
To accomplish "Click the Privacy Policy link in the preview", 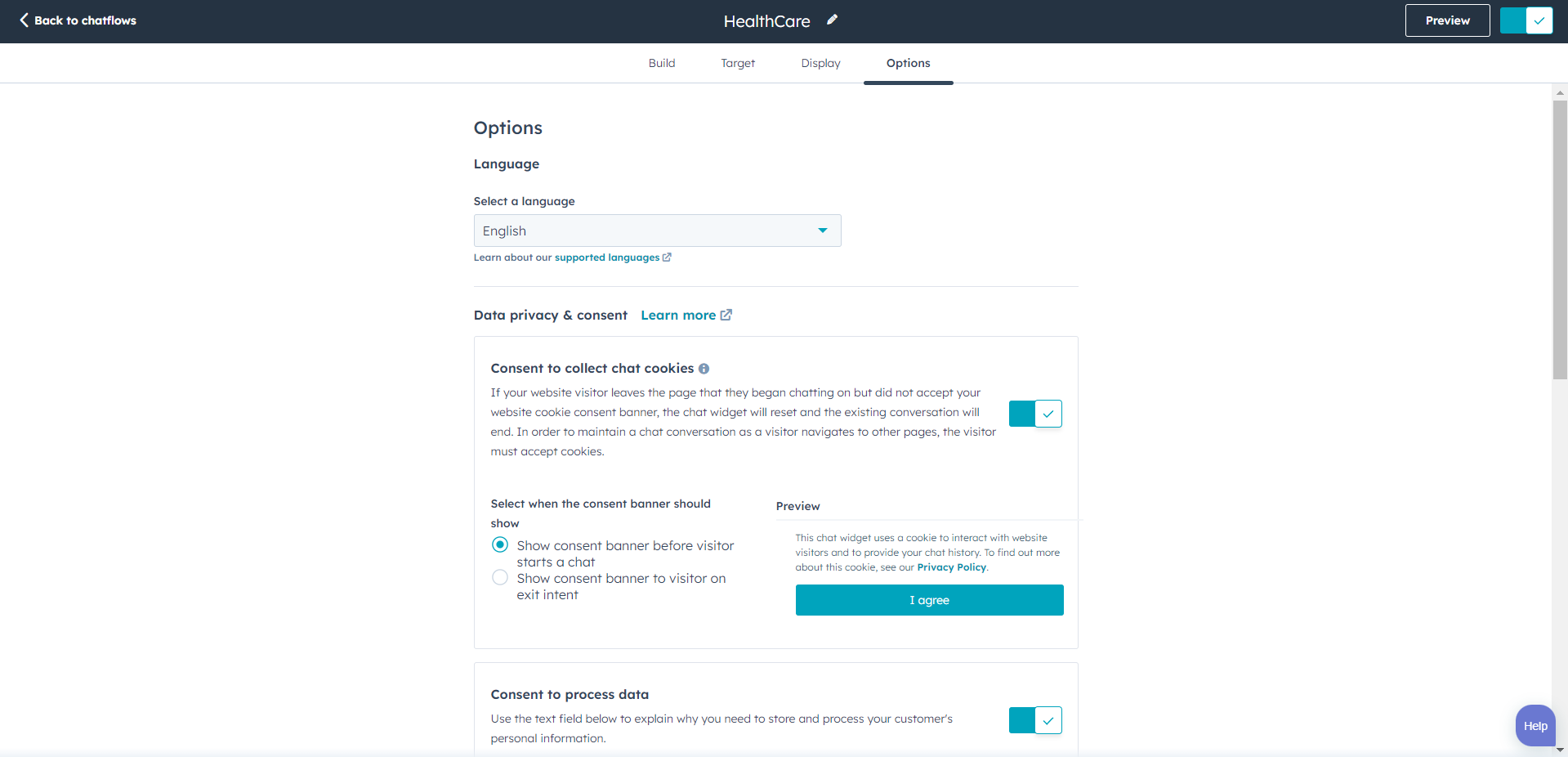I will pos(950,567).
